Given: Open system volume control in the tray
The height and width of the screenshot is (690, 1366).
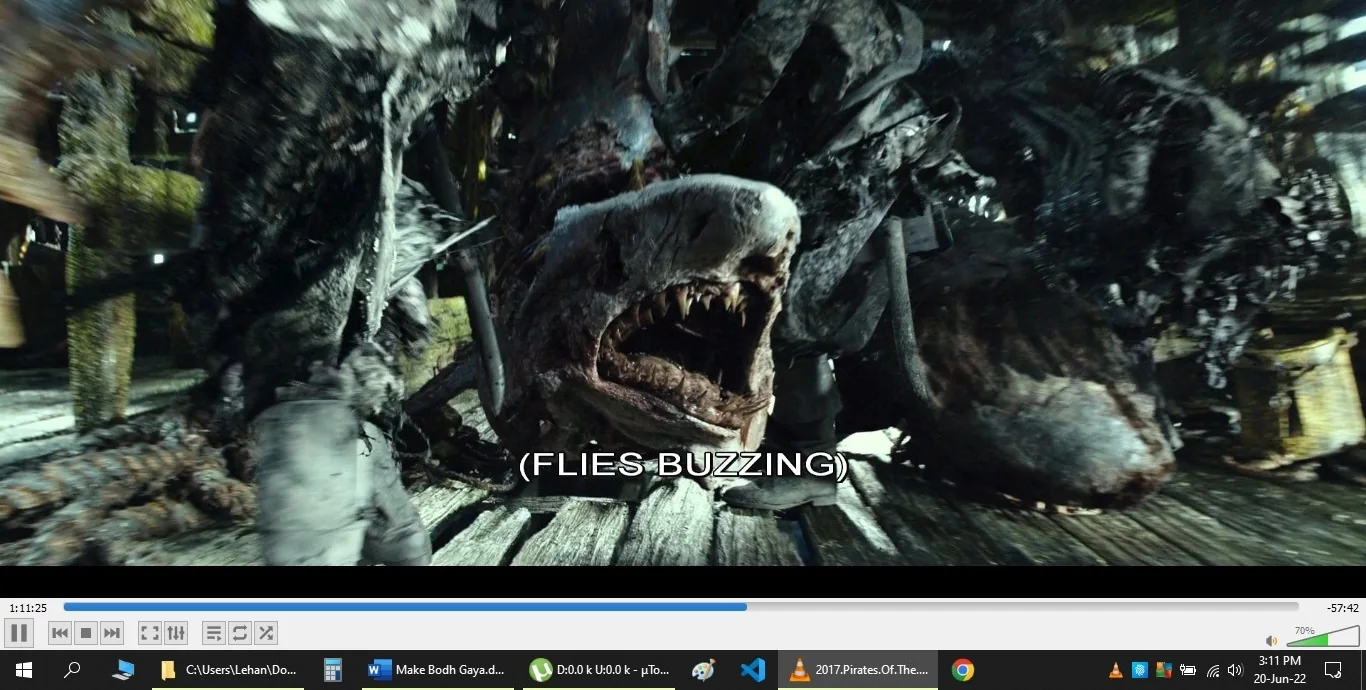Looking at the screenshot, I should tap(1235, 670).
